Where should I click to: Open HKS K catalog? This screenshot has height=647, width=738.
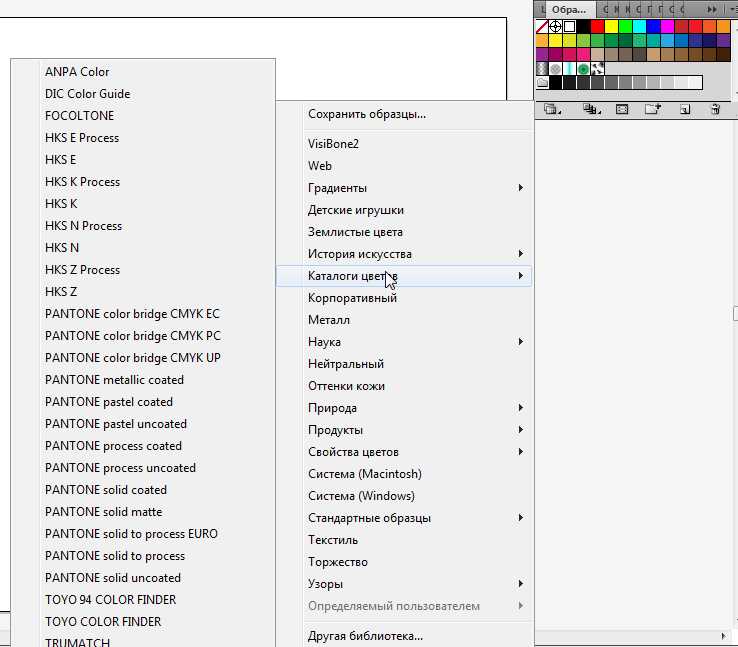[143, 204]
